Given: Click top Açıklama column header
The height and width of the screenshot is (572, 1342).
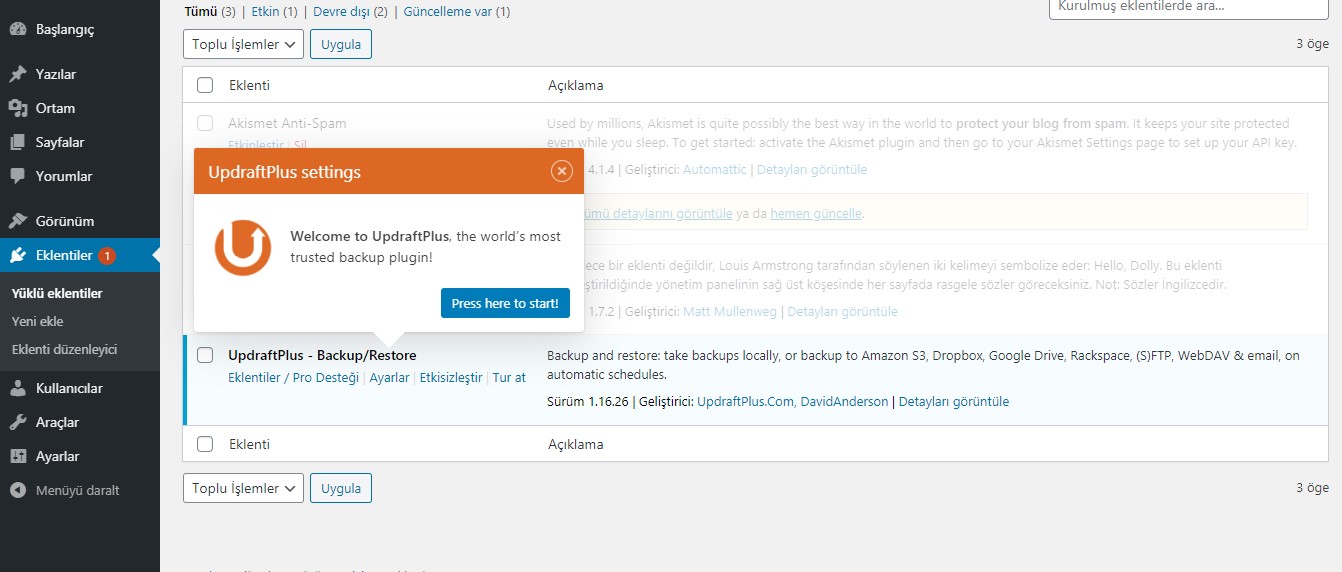Looking at the screenshot, I should point(575,85).
